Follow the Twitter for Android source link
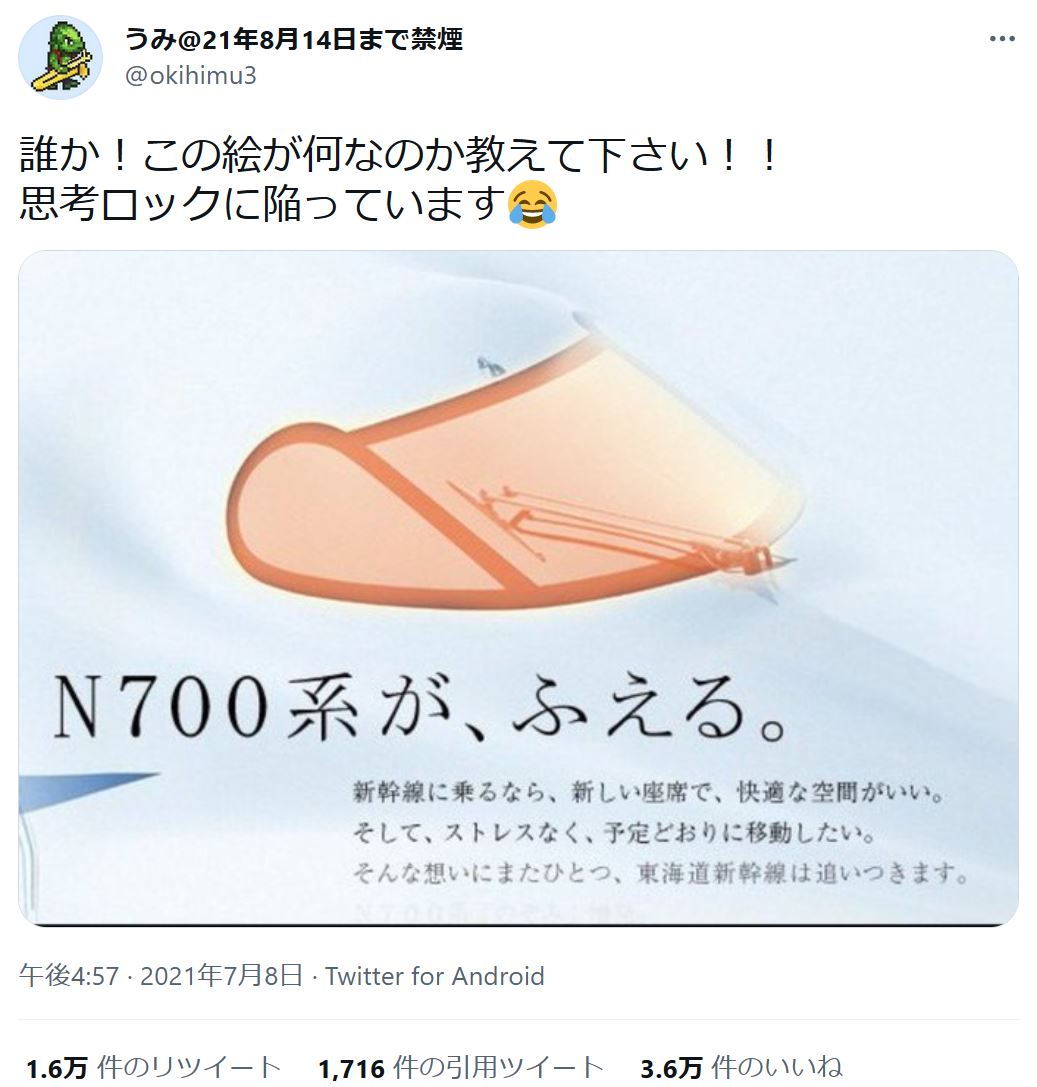Viewport: 1037px width, 1087px height. [x=435, y=976]
